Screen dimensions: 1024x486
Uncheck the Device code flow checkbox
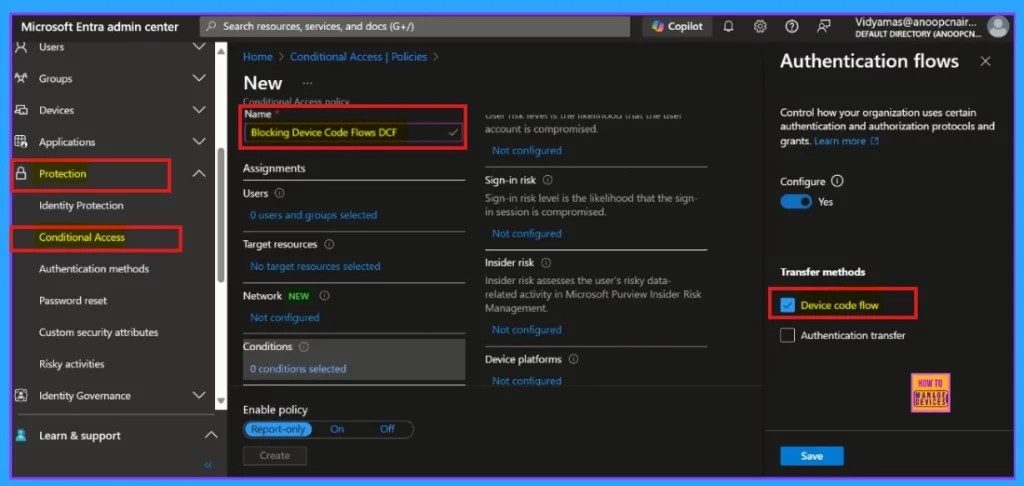tap(788, 305)
